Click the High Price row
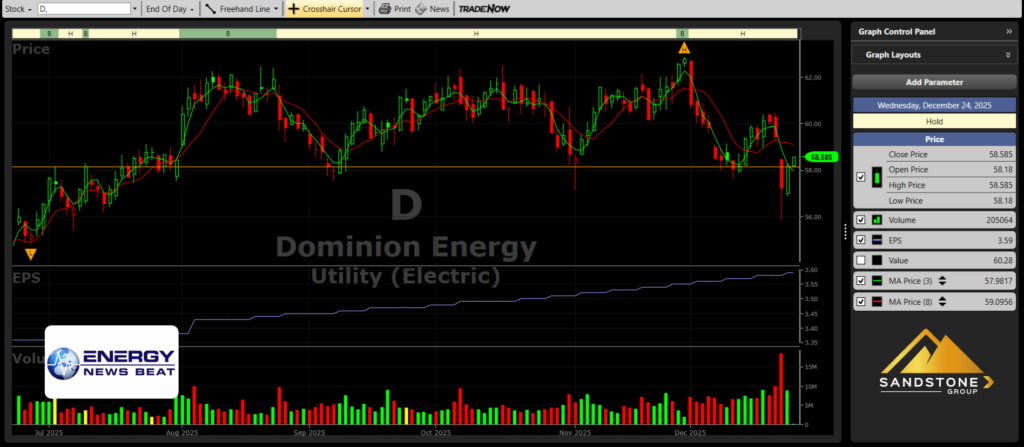This screenshot has height=447, width=1024. [950, 186]
